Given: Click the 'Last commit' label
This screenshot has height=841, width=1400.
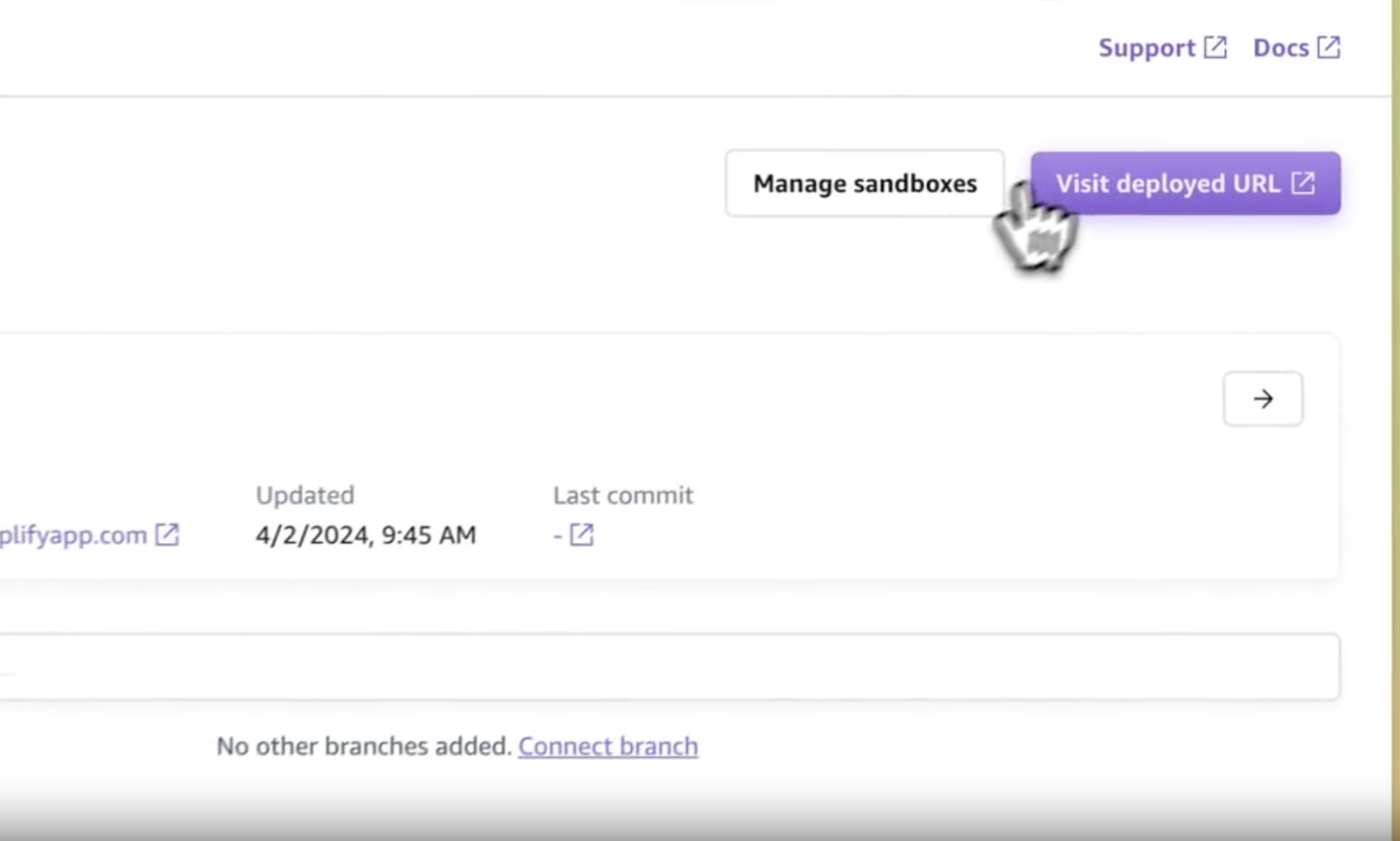Looking at the screenshot, I should [623, 495].
